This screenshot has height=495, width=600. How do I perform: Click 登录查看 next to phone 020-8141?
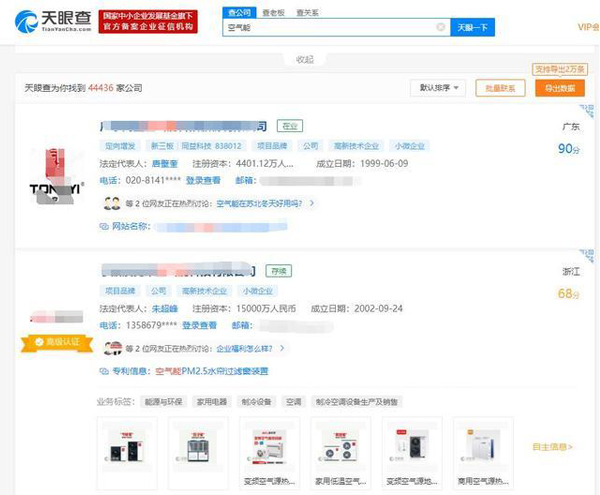[203, 181]
